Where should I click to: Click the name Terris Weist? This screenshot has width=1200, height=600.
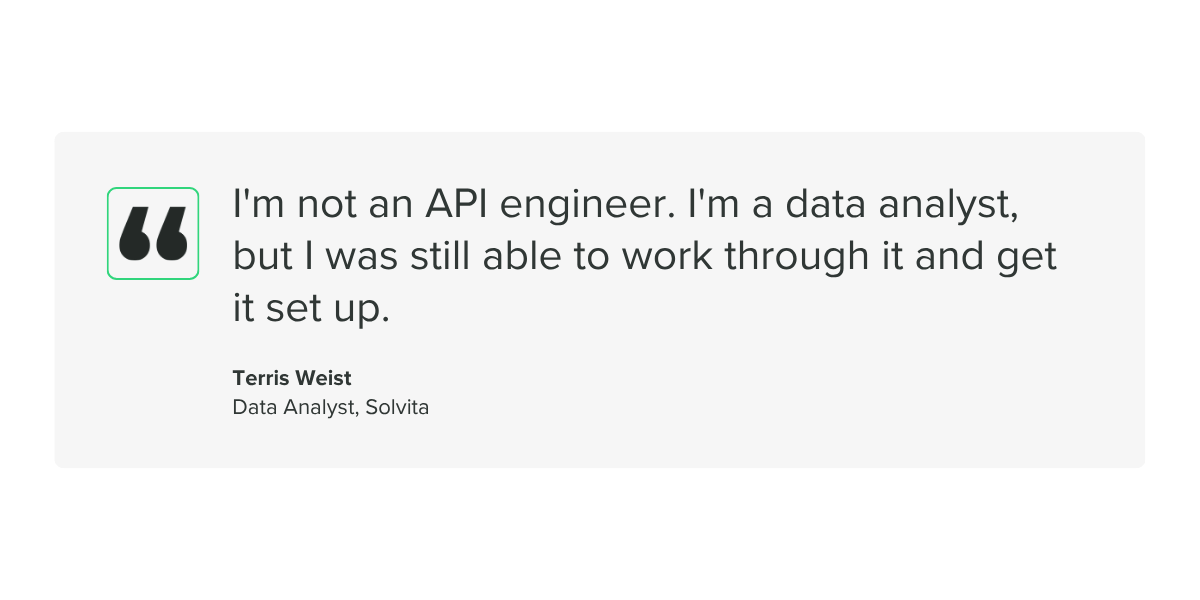(292, 378)
